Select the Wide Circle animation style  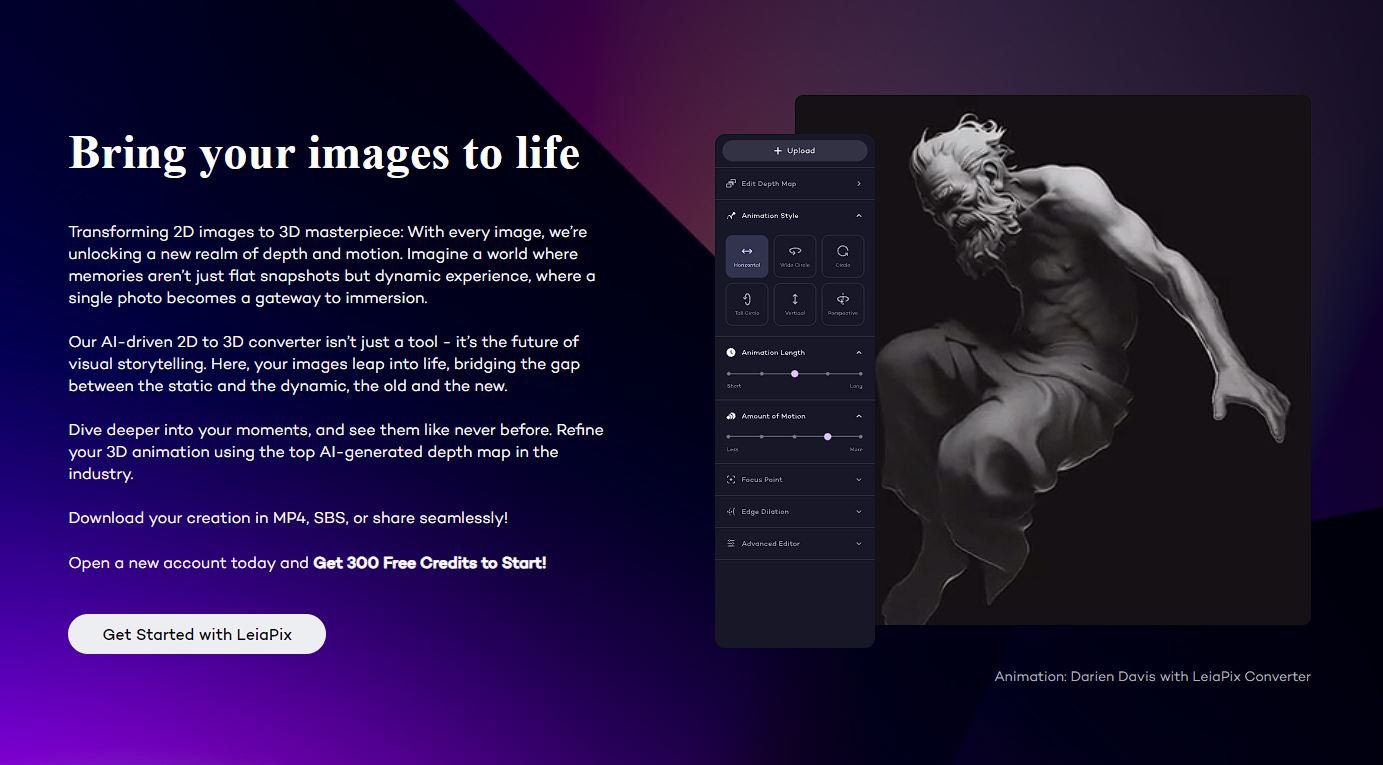coord(795,256)
